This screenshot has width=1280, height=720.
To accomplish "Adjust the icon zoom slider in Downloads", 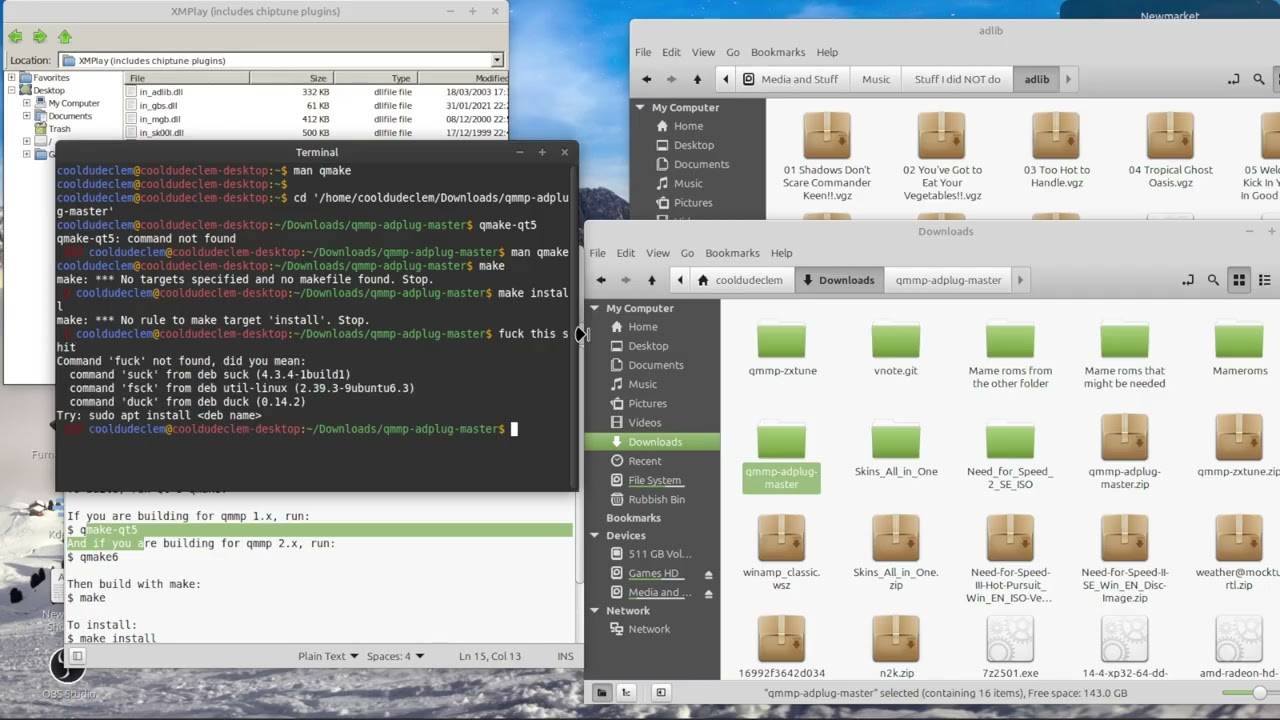I will 1259,692.
